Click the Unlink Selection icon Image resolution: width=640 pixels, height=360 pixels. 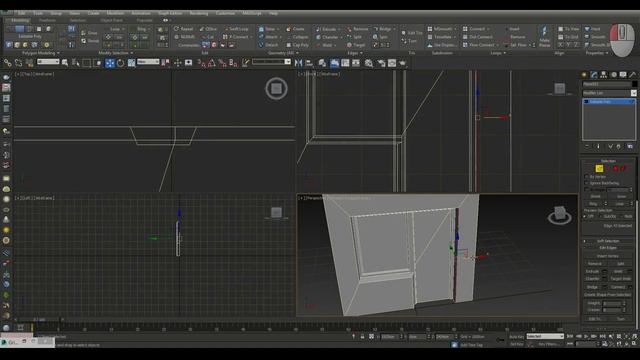(x=18, y=63)
